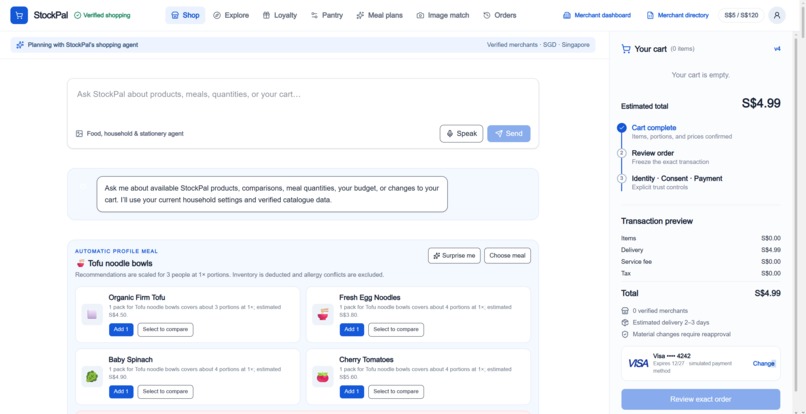The width and height of the screenshot is (806, 414).
Task: Switch to the Pantry tab
Action: [x=327, y=15]
